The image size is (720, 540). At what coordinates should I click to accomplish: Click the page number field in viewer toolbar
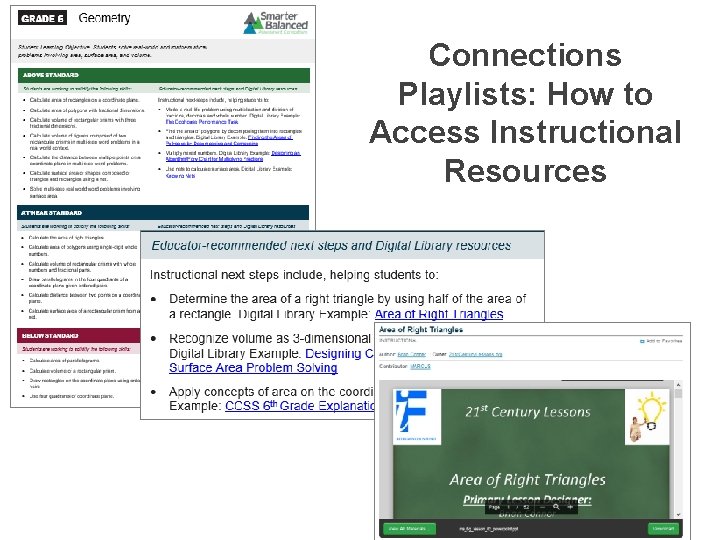click(x=509, y=507)
